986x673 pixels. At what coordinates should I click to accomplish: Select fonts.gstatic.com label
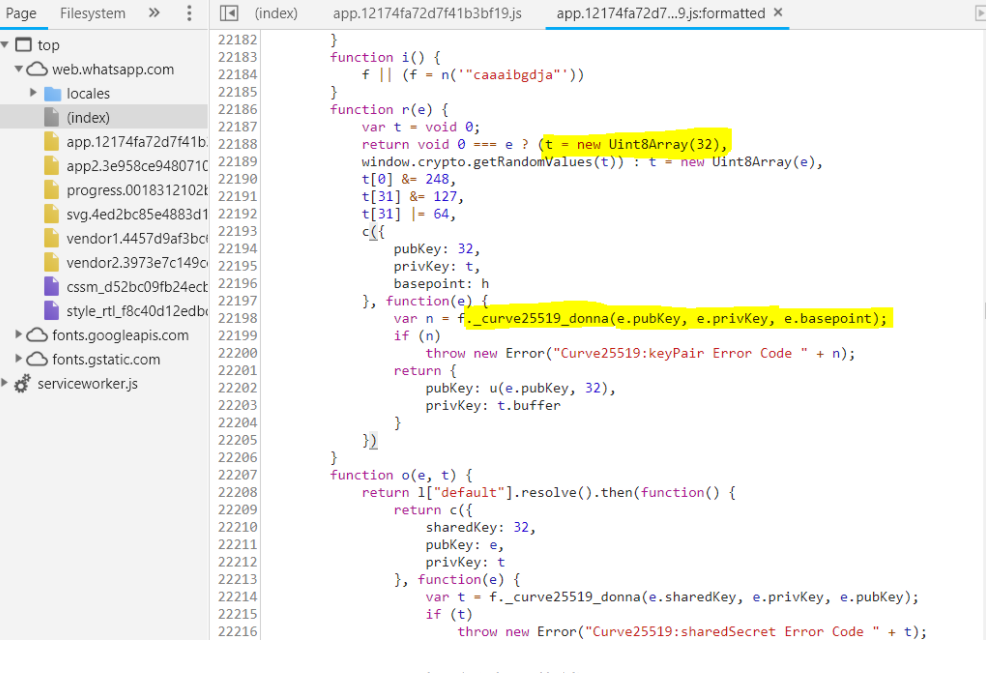(106, 359)
